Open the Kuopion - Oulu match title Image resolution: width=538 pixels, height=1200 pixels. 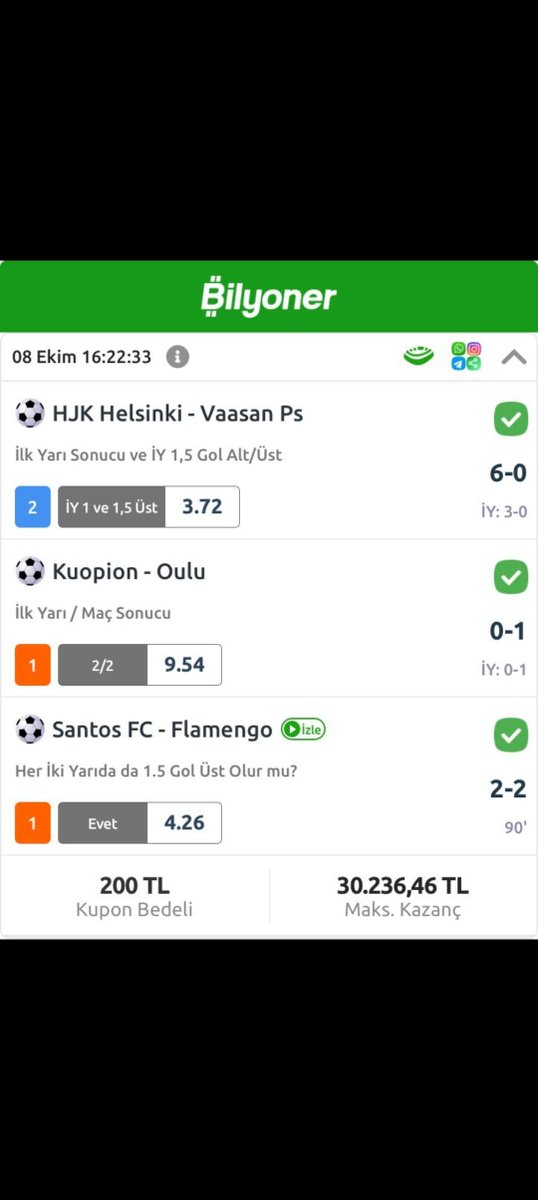pyautogui.click(x=129, y=571)
